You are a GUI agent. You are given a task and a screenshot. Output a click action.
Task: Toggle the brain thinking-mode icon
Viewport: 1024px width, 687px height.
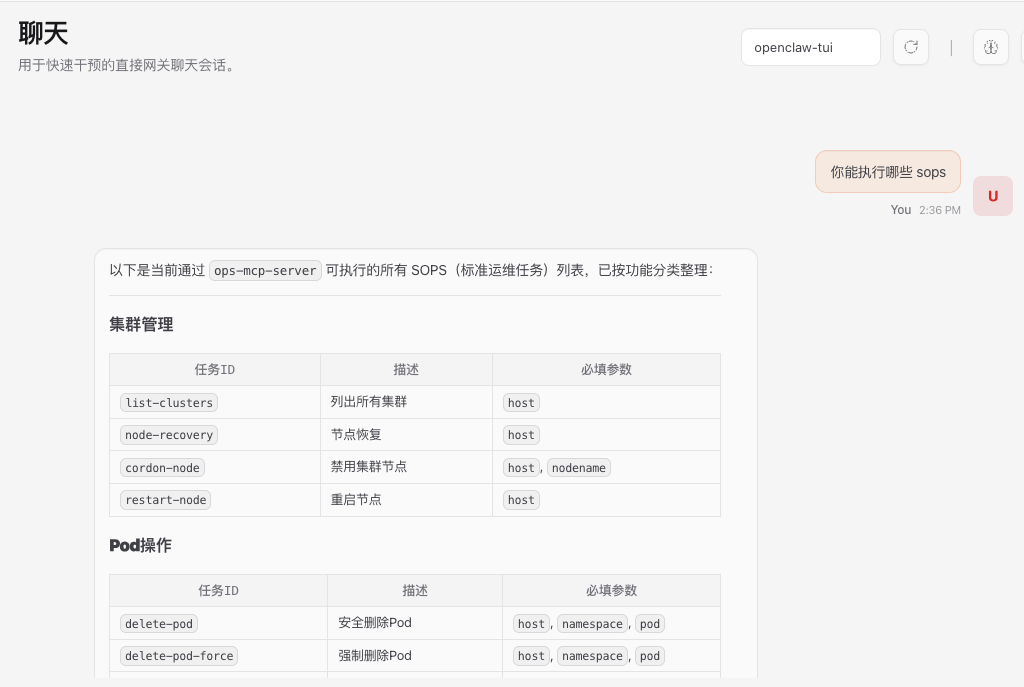point(990,47)
